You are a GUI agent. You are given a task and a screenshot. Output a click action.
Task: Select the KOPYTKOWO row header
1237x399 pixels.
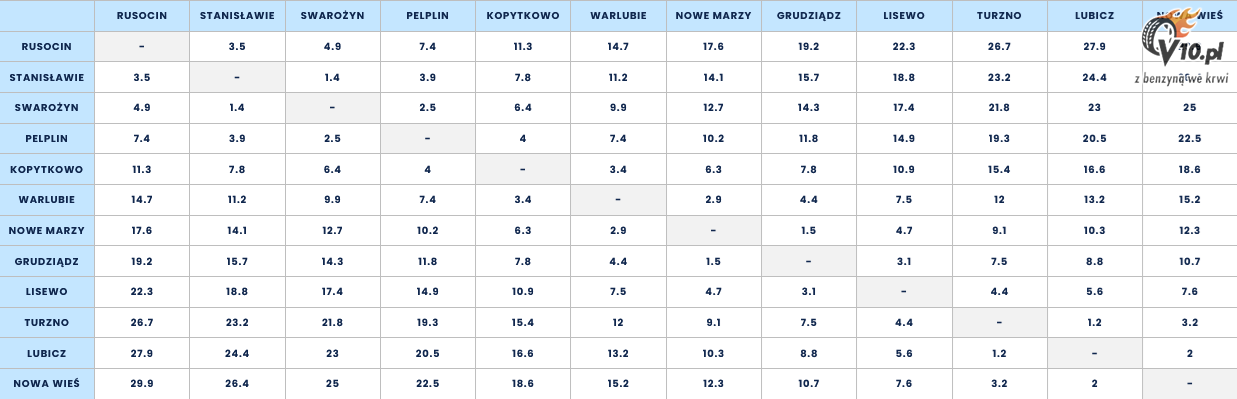coord(47,169)
